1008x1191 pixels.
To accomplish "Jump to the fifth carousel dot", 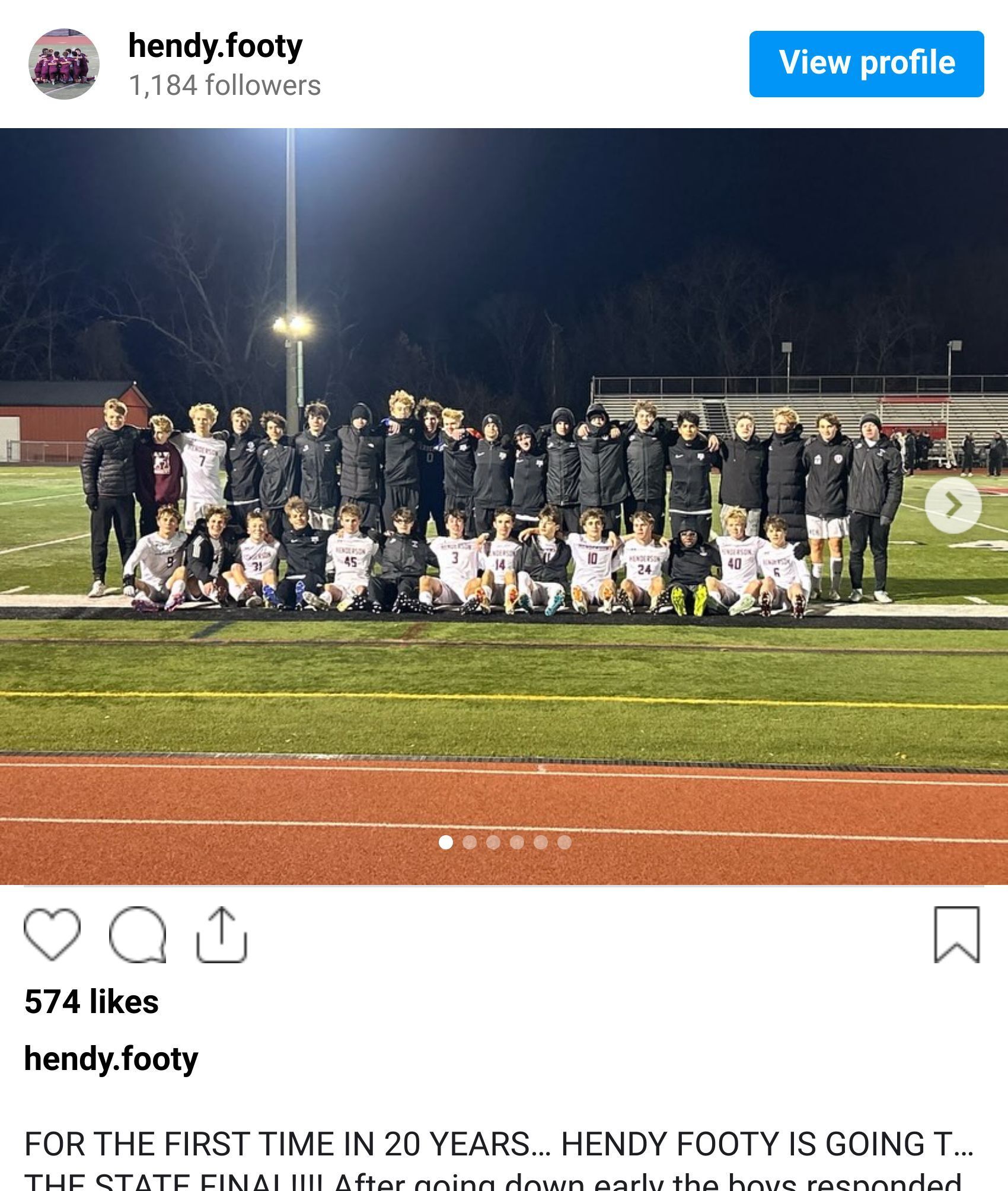I will click(541, 842).
